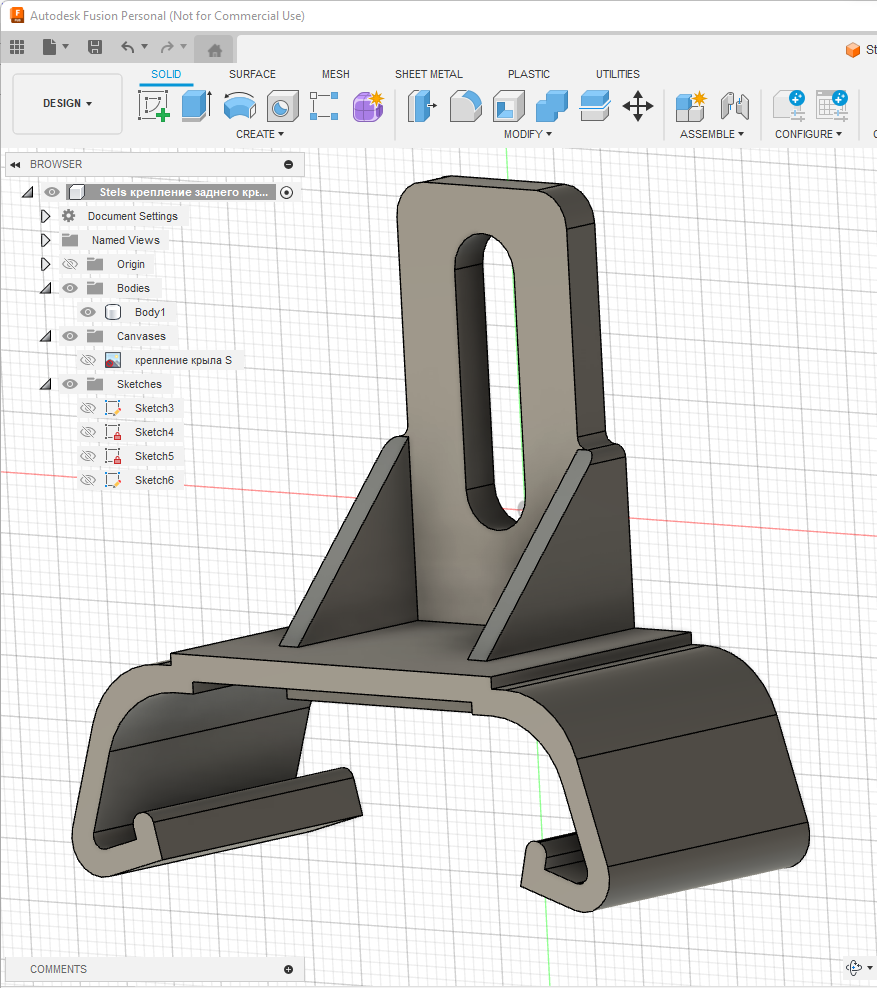Screen dimensions: 877x988
Task: Select the Revolve tool
Action: point(239,105)
